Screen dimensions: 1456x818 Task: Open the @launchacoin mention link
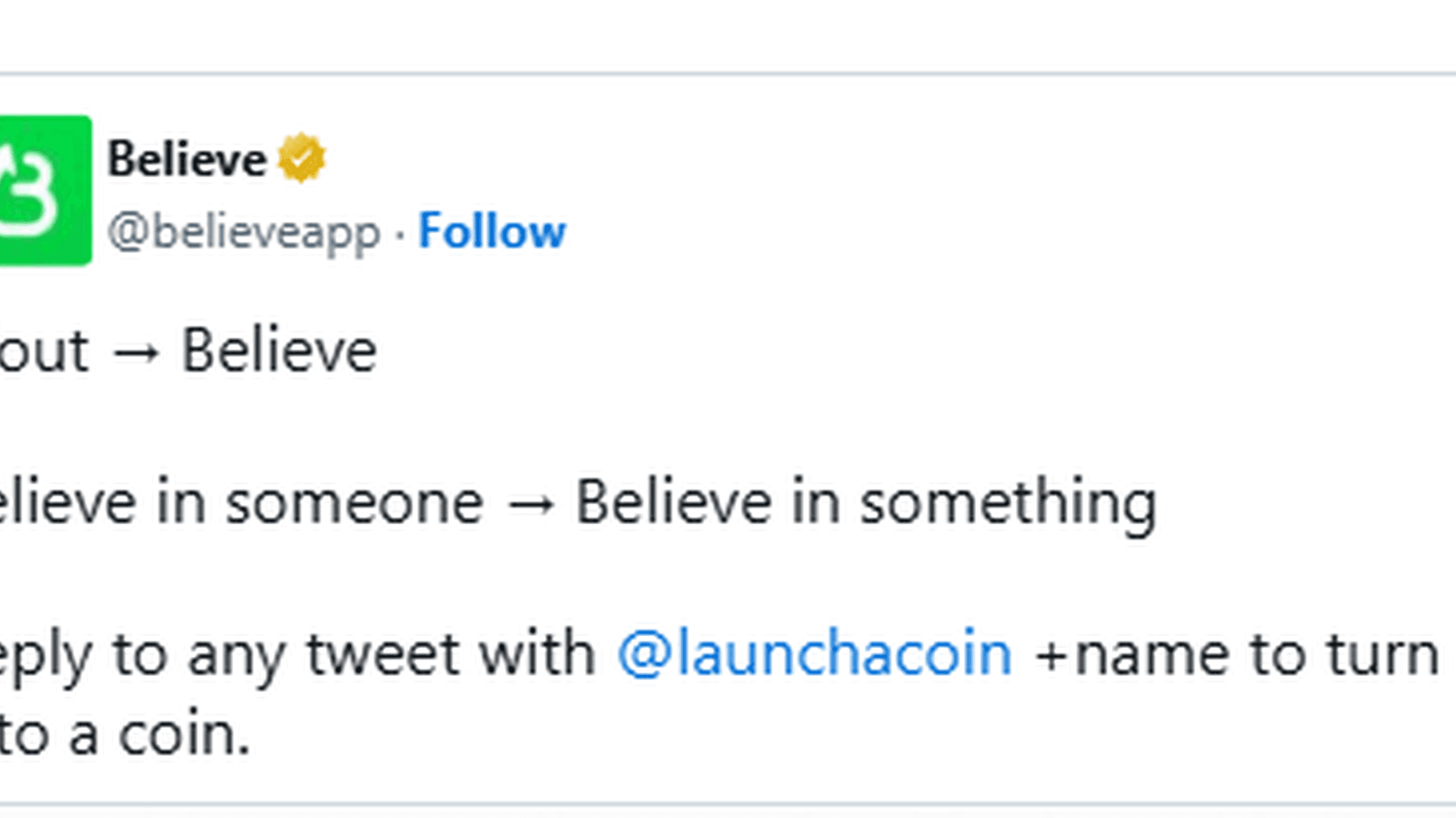(x=815, y=653)
